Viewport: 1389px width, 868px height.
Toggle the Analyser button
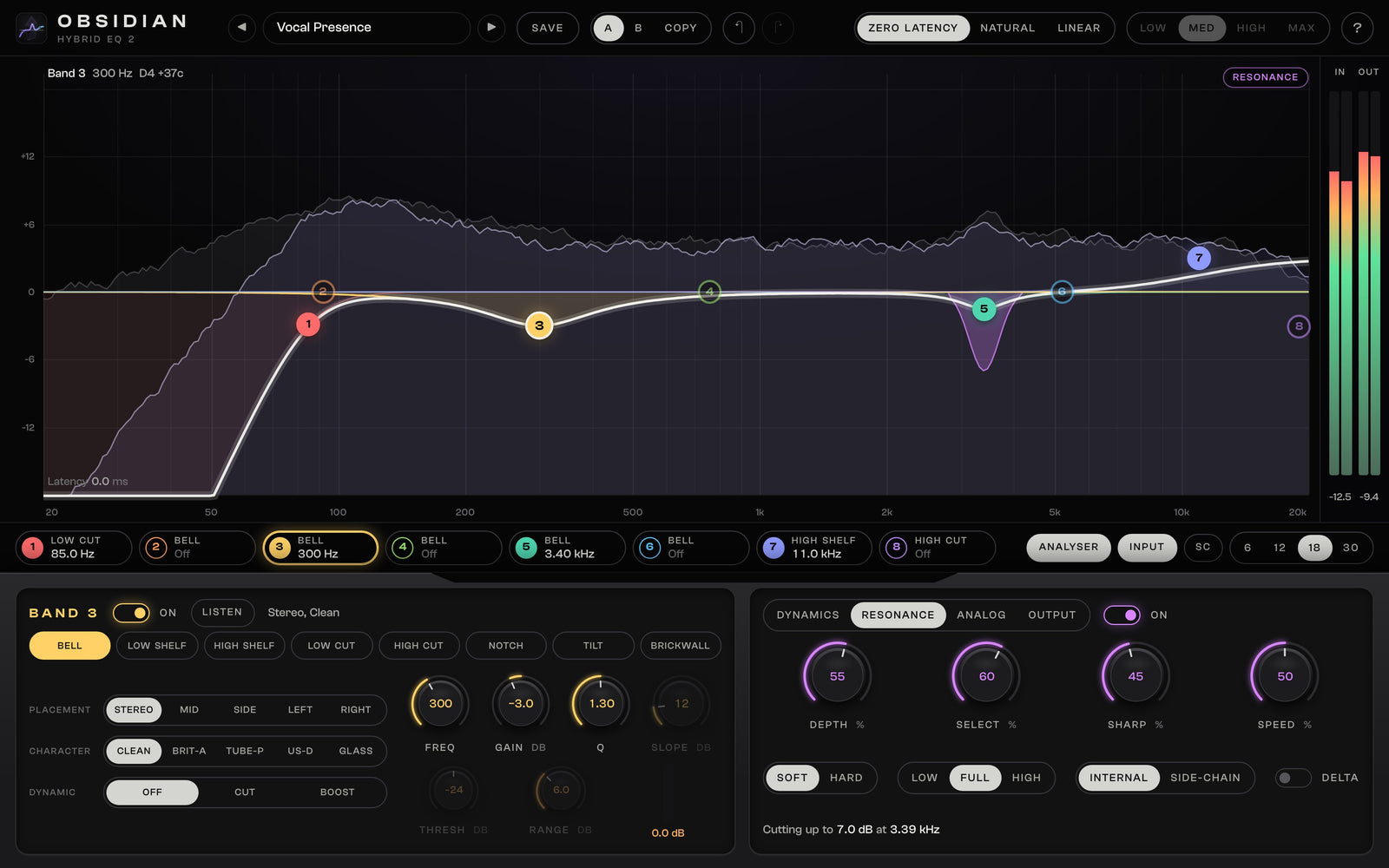click(x=1069, y=548)
